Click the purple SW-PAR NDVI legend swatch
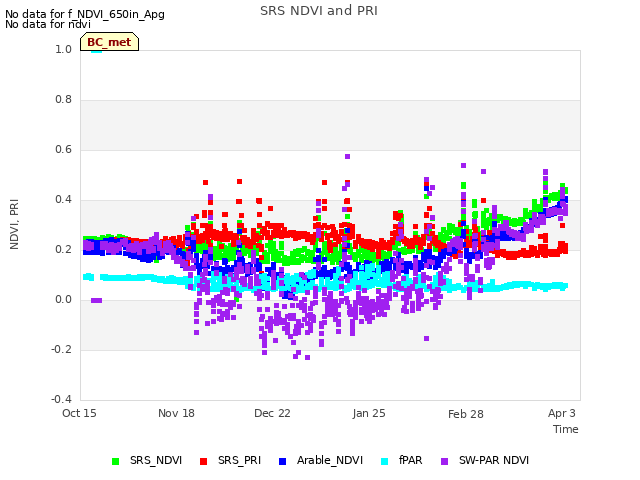640x480 pixels. 444,461
